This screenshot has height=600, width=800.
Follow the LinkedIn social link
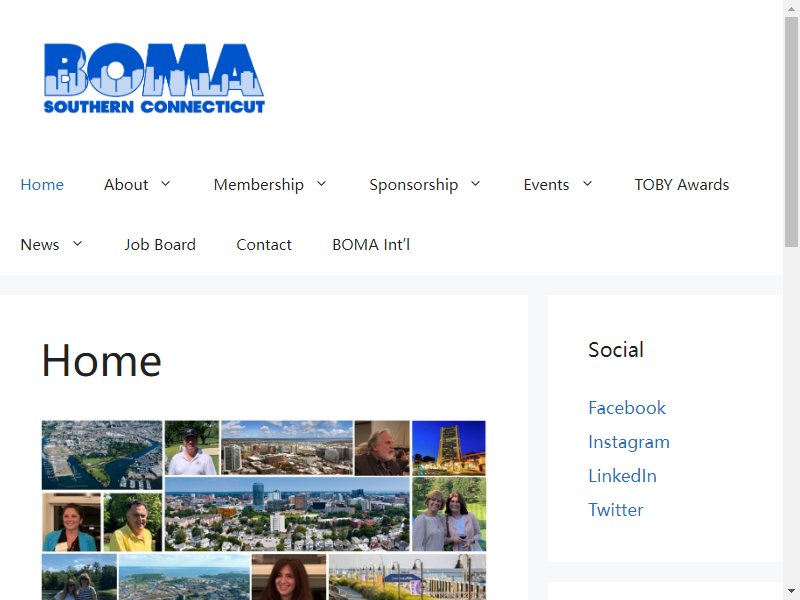(622, 476)
